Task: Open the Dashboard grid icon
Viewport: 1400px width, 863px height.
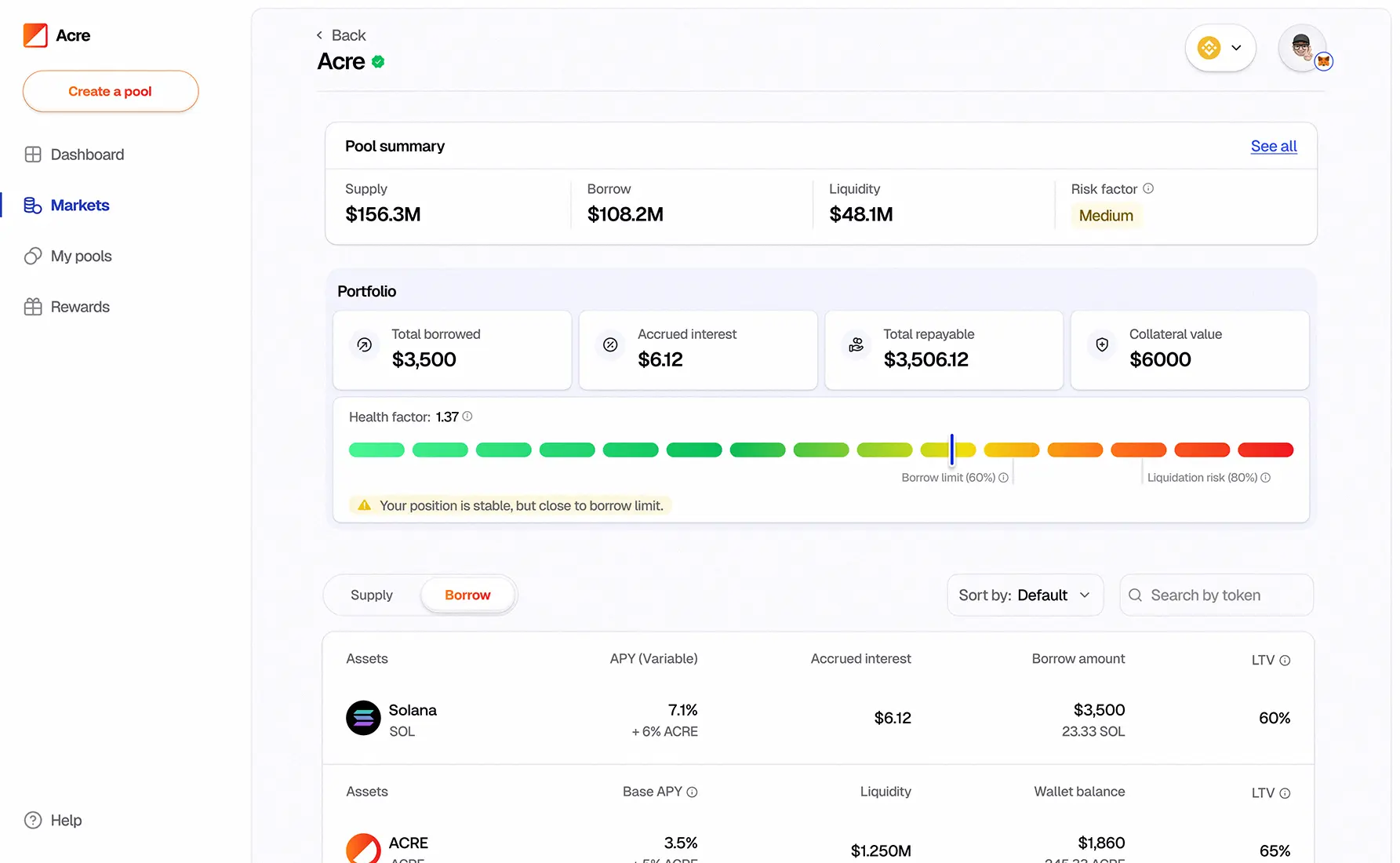Action: [33, 155]
